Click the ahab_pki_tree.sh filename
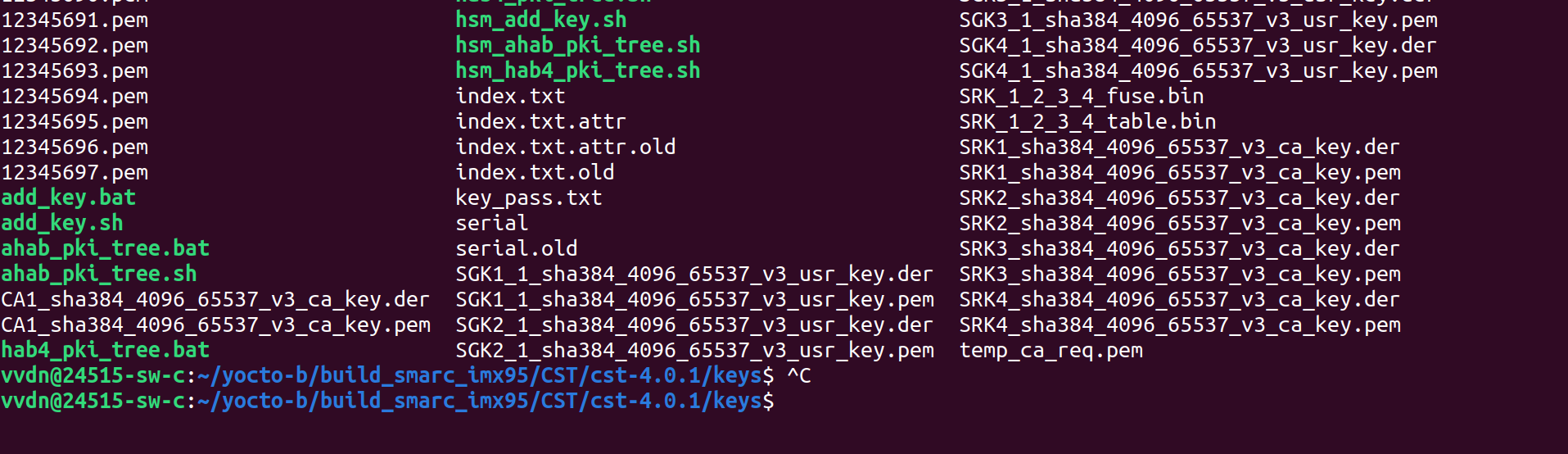Viewport: 1568px width, 454px height. pos(98,274)
